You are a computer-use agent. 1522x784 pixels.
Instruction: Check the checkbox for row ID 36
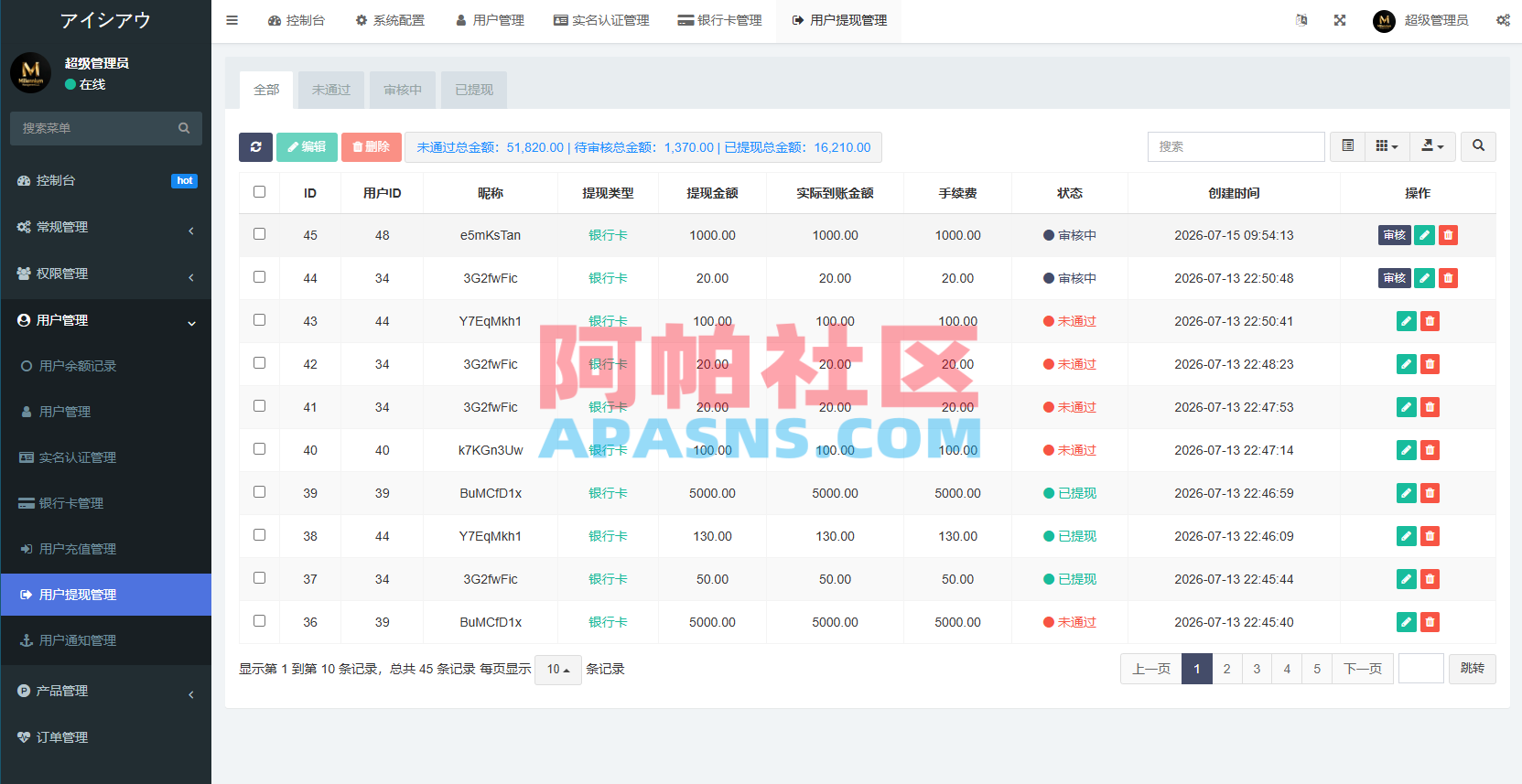point(259,621)
